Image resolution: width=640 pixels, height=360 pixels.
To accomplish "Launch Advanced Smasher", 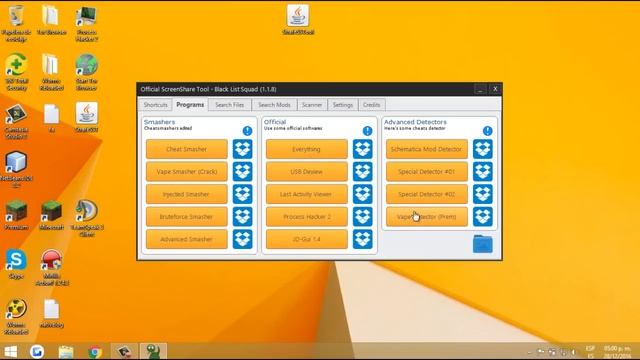I will point(187,239).
